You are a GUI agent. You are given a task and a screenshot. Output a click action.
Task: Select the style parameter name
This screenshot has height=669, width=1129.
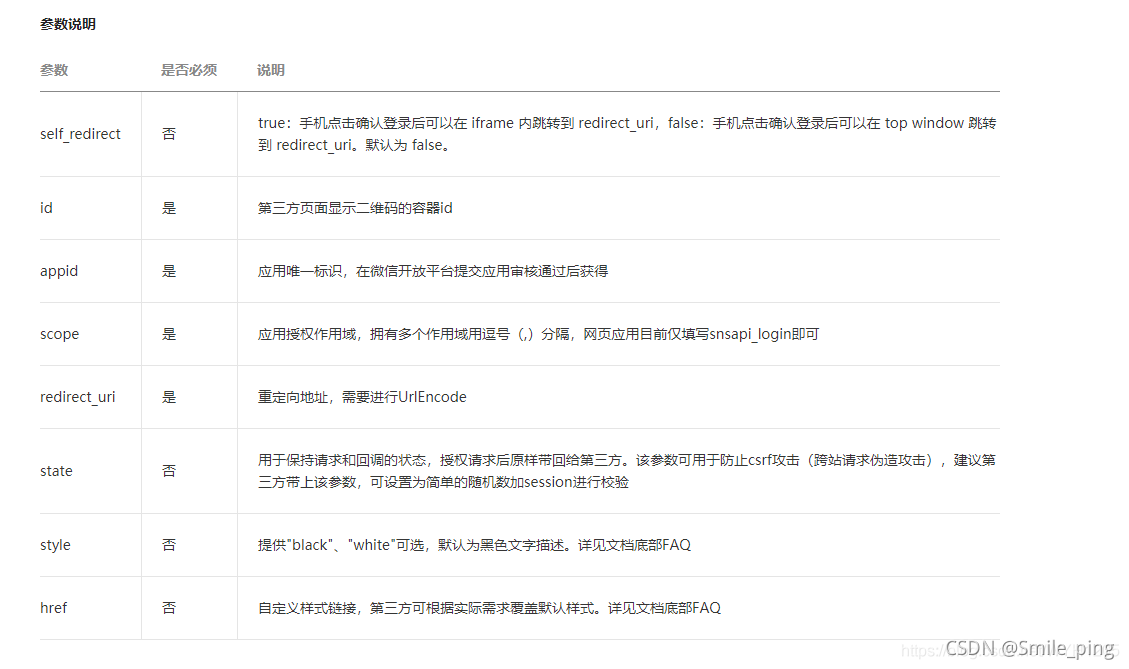pyautogui.click(x=55, y=545)
